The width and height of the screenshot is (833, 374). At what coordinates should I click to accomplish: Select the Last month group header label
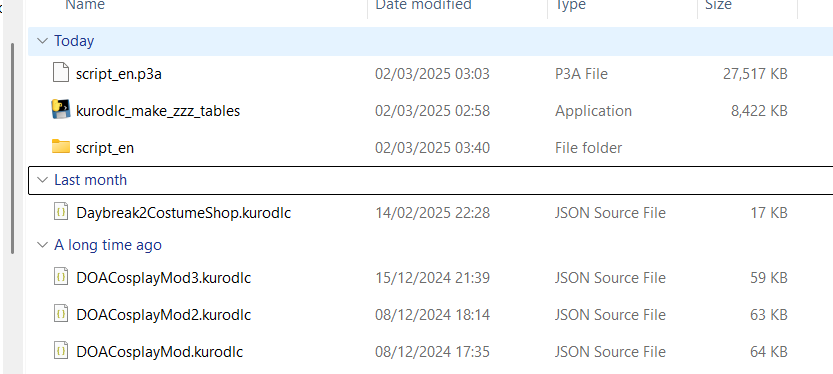[x=90, y=180]
